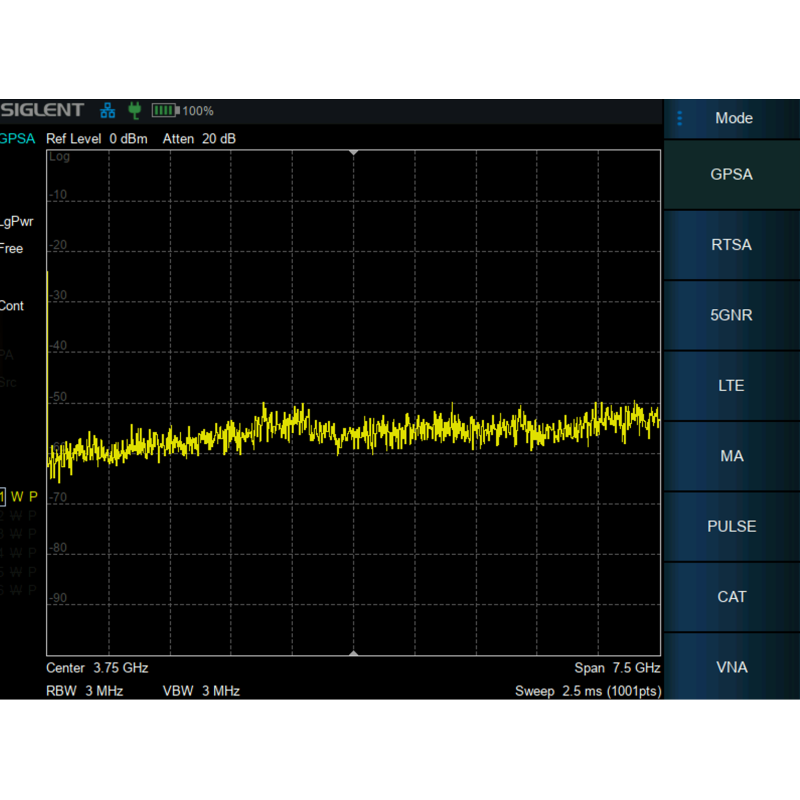Viewport: 800px width, 800px height.
Task: Click the Center 3.75 GHz frequency readout
Action: pos(97,667)
